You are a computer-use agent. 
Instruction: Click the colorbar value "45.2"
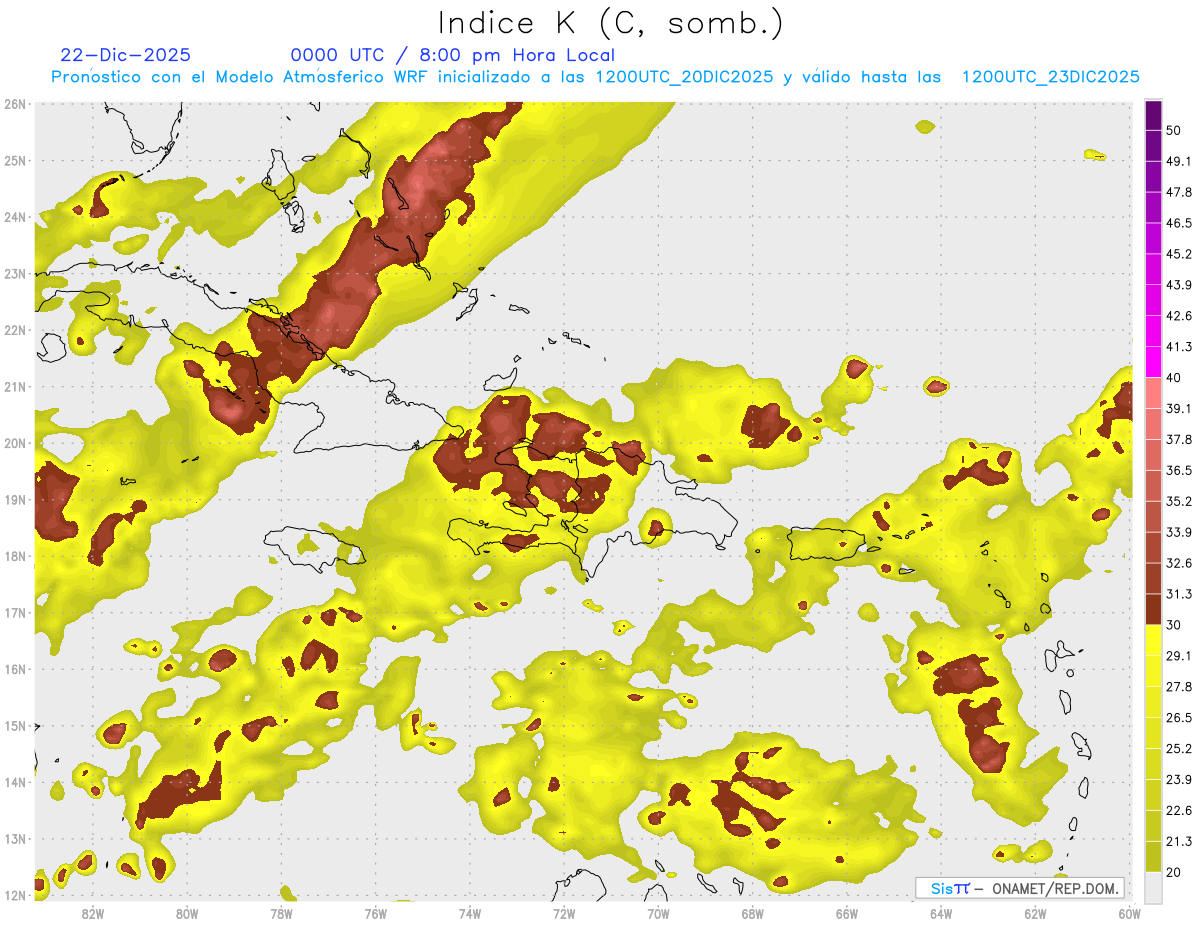pyautogui.click(x=1179, y=254)
